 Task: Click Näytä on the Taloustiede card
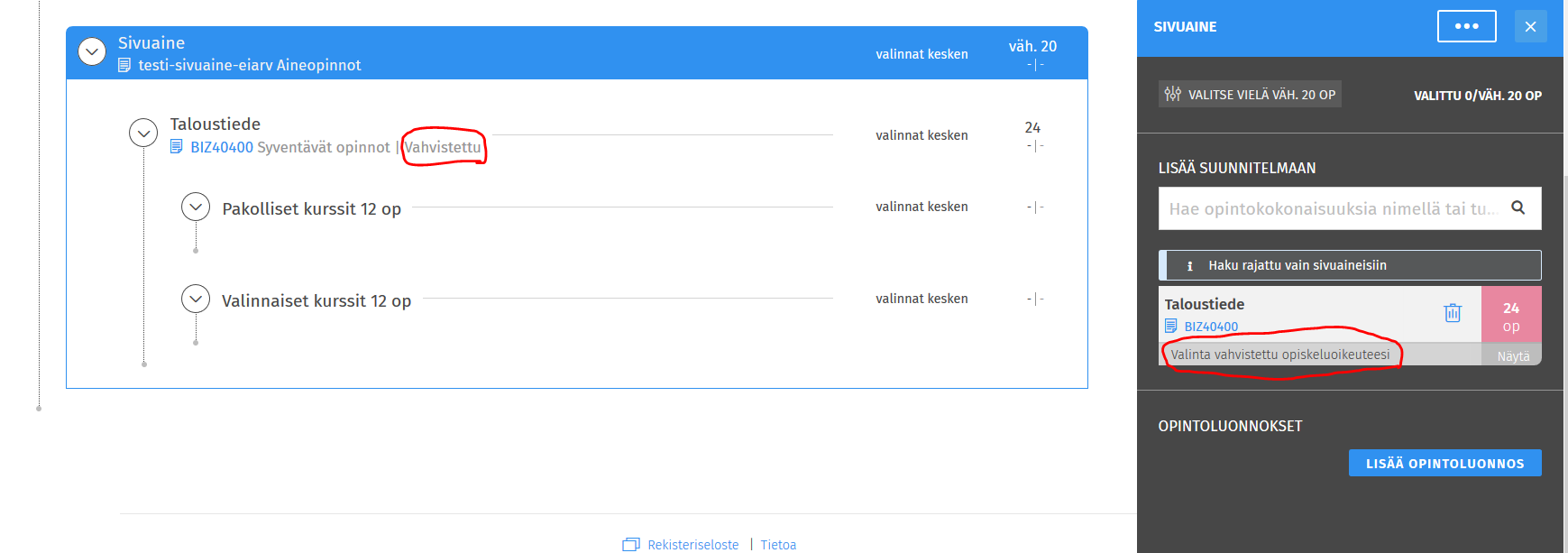[x=1512, y=355]
